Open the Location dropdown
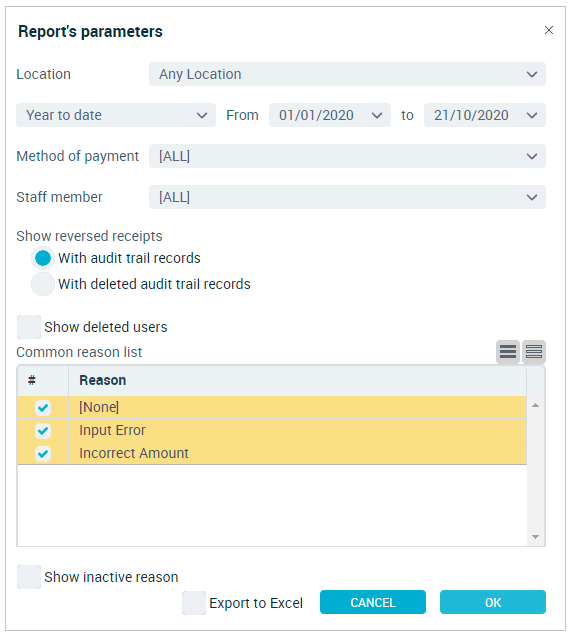The height and width of the screenshot is (636, 571). tap(347, 74)
